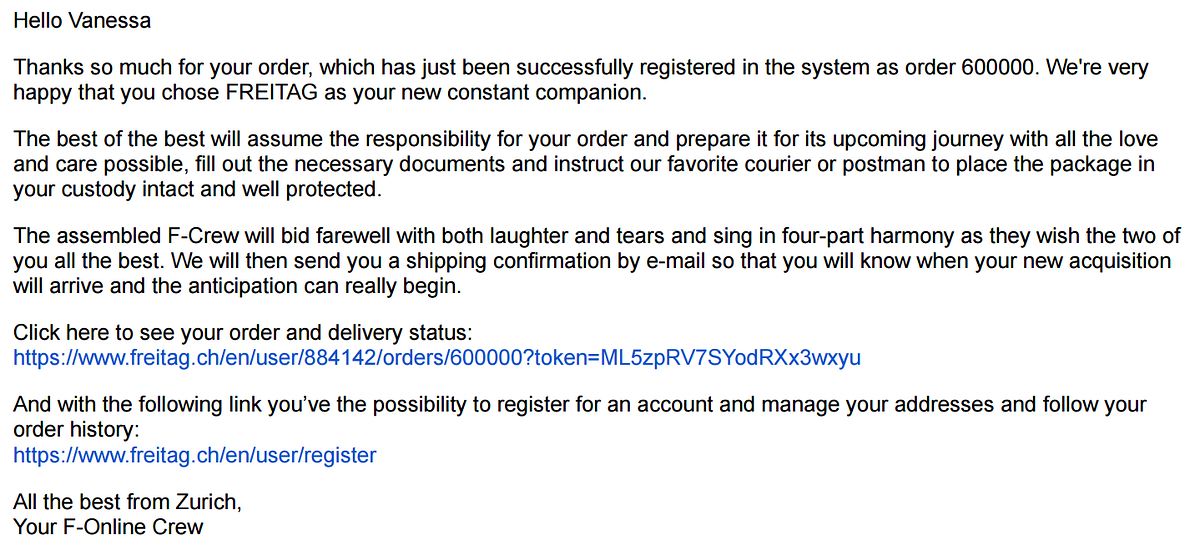
Task: Click the "Hello Vanessa" greeting
Action: 82,20
